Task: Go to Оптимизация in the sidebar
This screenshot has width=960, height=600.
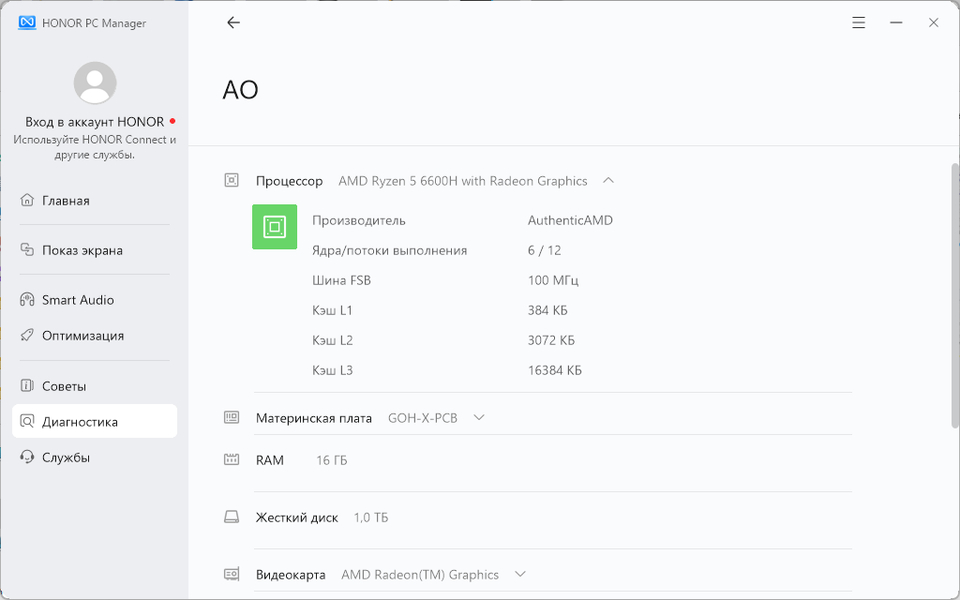Action: 83,336
